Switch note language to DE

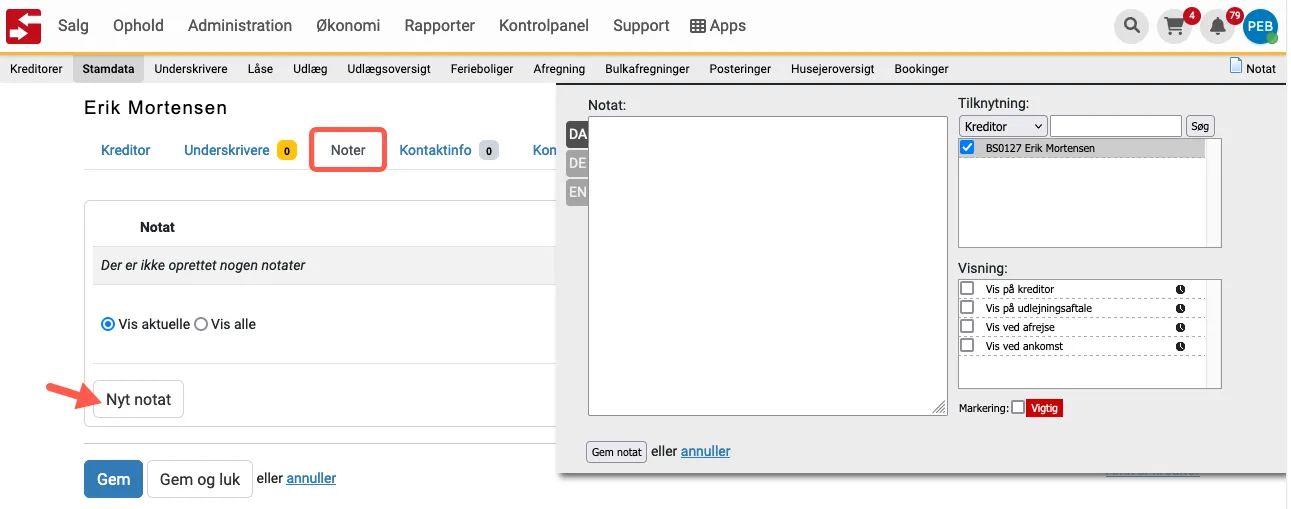577,163
